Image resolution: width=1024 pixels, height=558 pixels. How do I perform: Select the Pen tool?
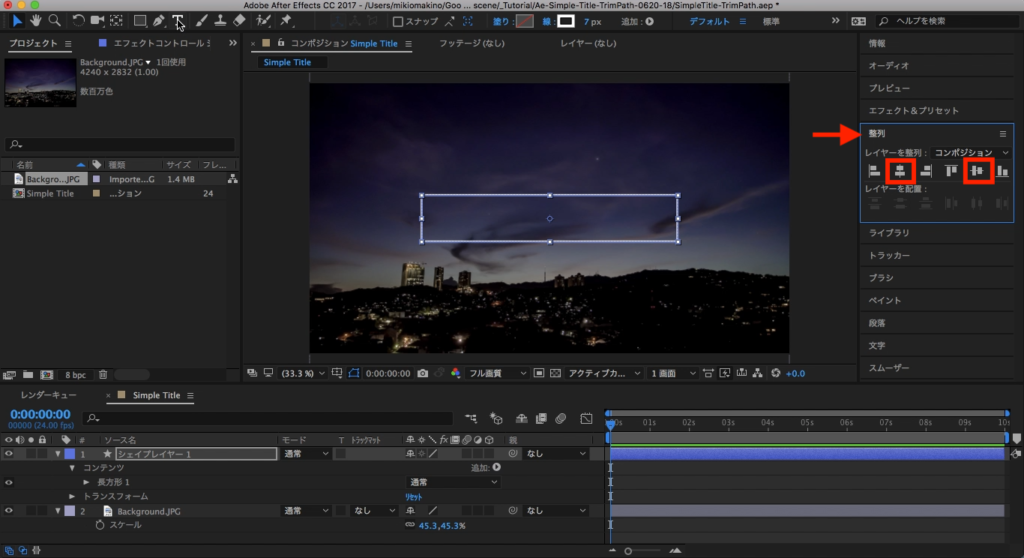coord(159,20)
